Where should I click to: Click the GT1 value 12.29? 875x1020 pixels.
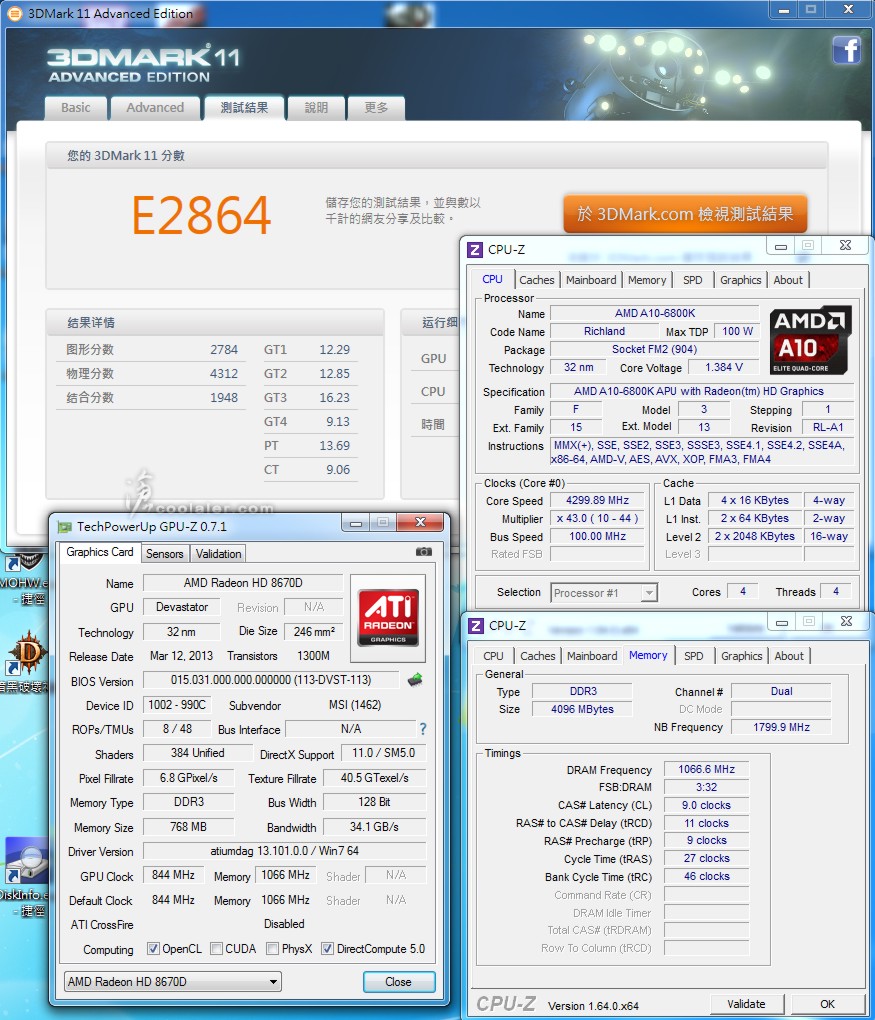coord(334,349)
